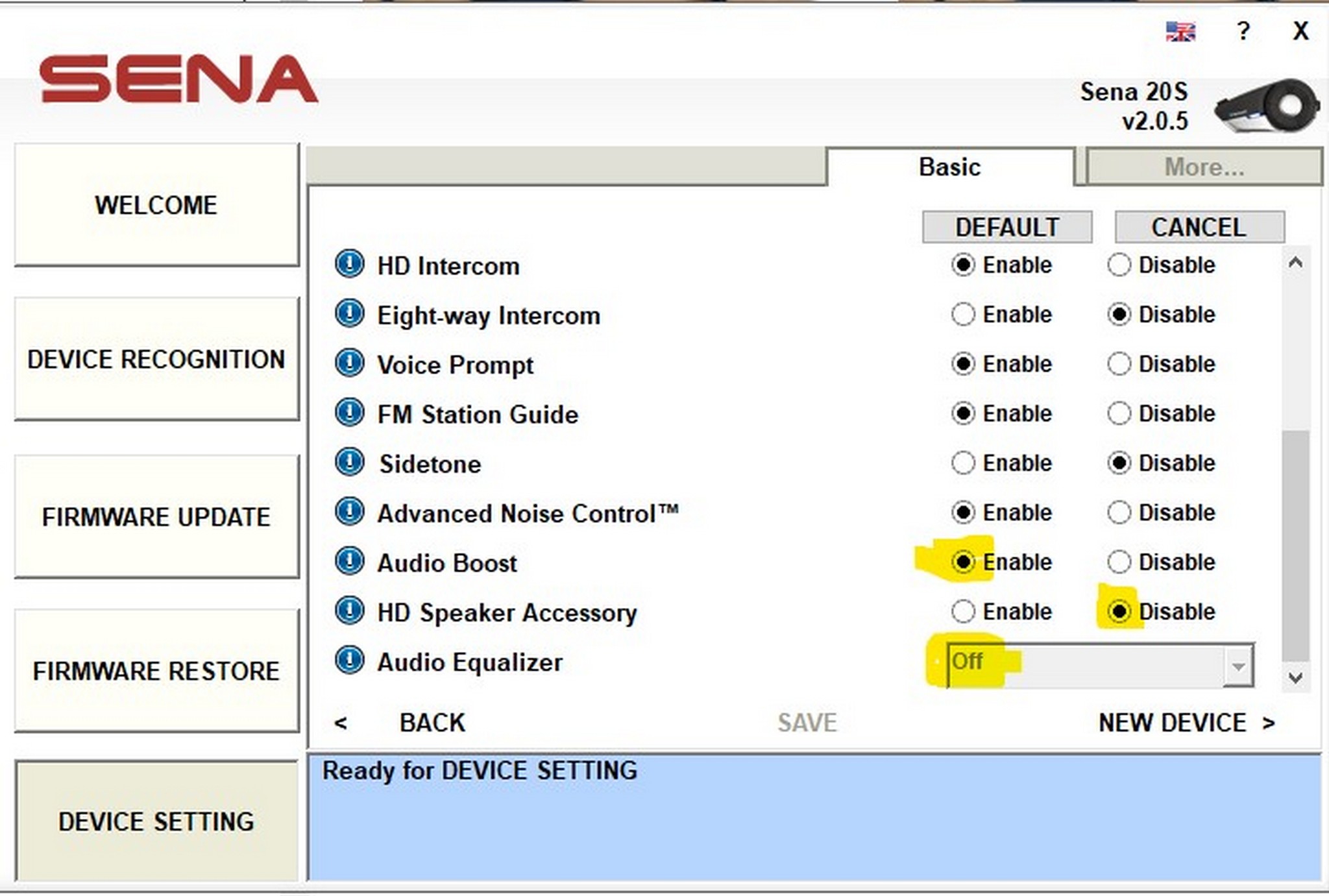
Task: Click scrollbar up arrow in settings list
Action: (x=1295, y=263)
